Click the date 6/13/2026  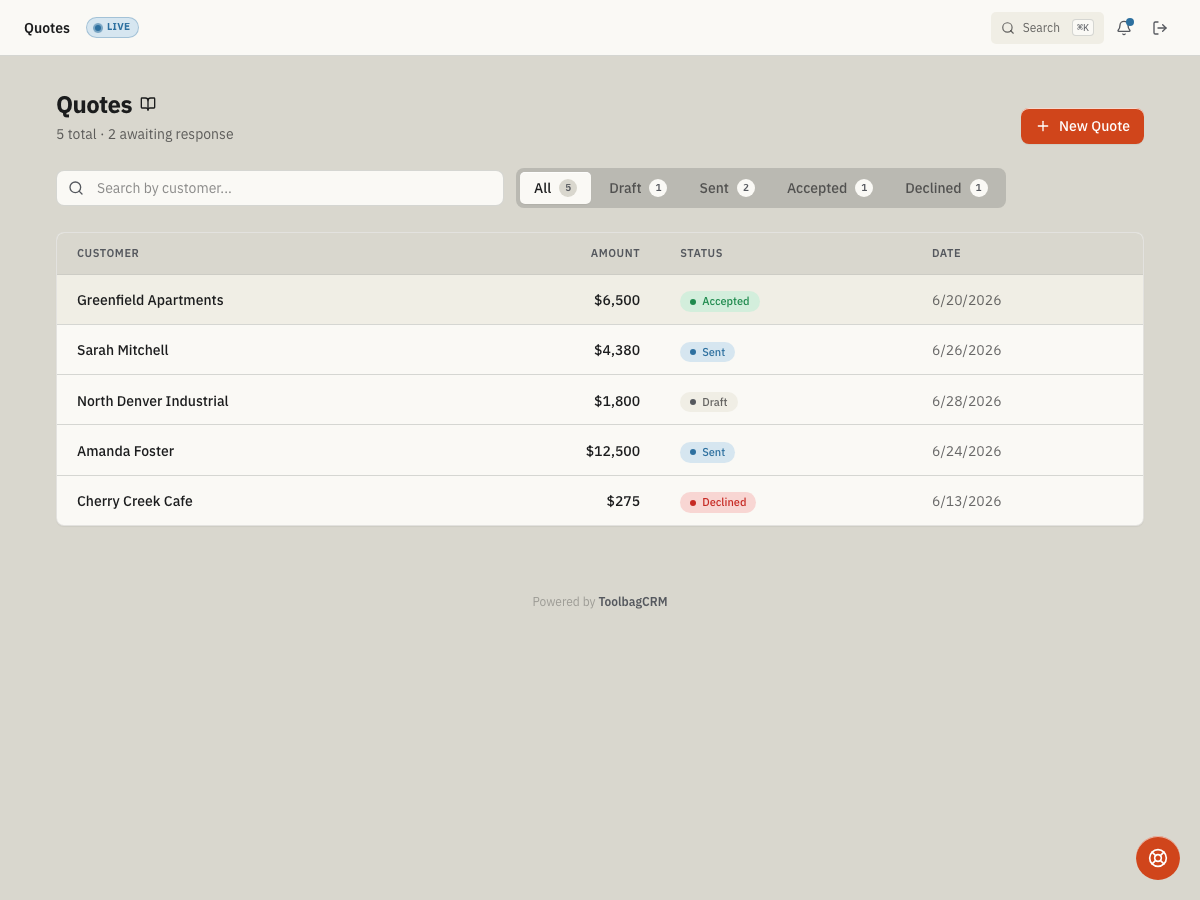[x=966, y=501]
